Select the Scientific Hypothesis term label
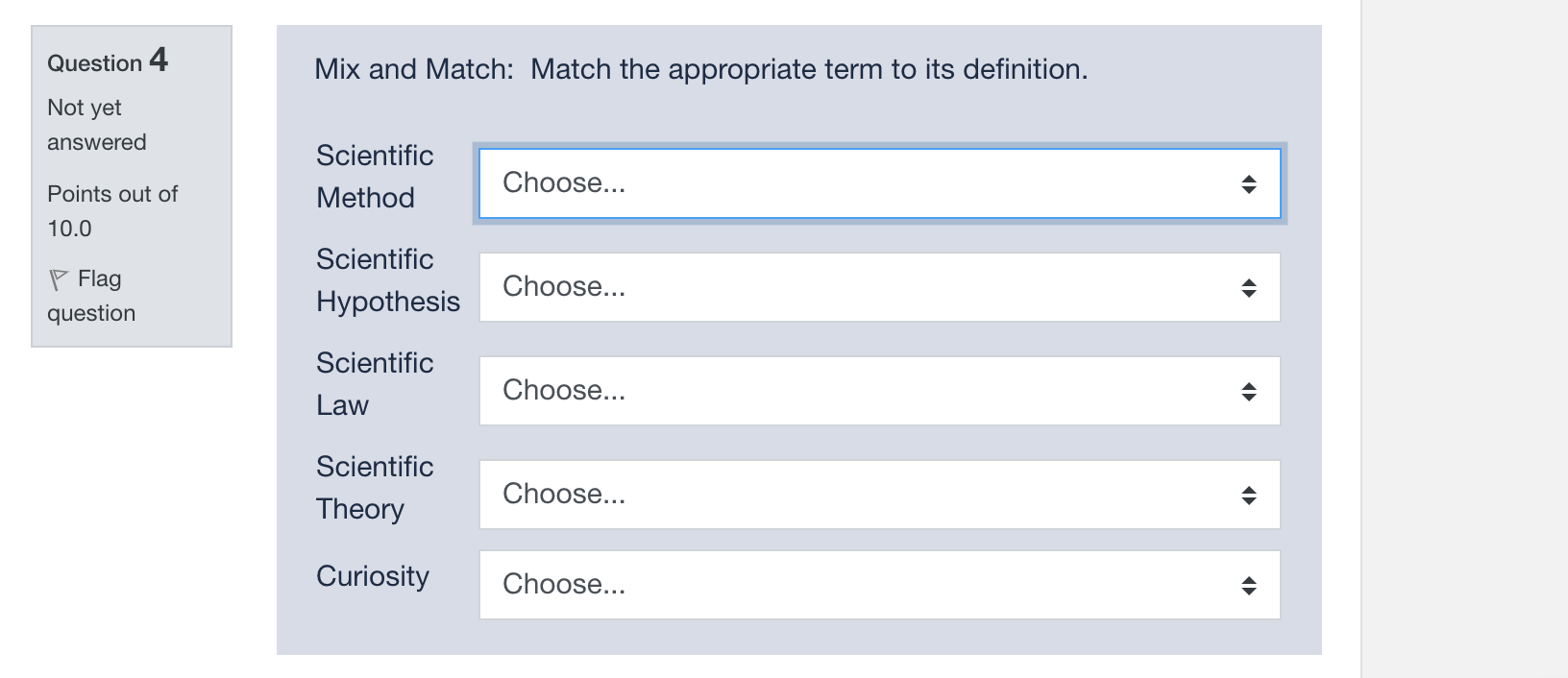 pyautogui.click(x=387, y=279)
